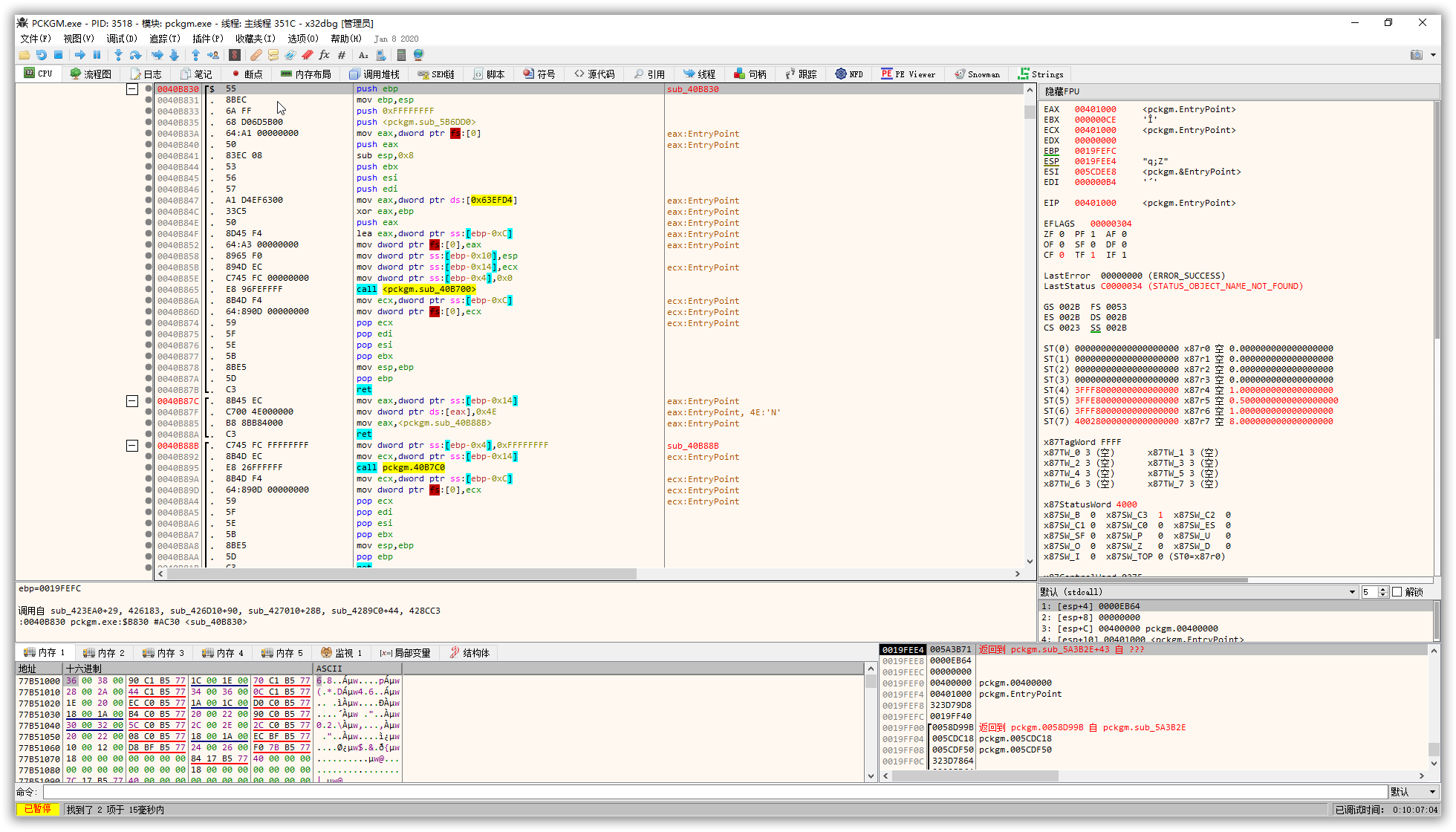Collapse the function block at 0040B88B
Viewport: 1456px width, 832px height.
(132, 446)
